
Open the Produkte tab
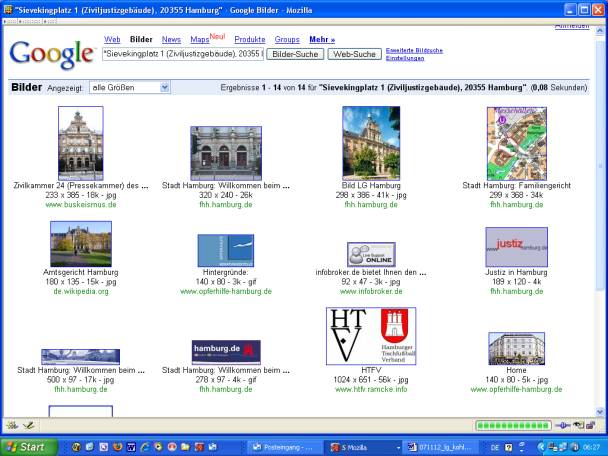(x=250, y=40)
